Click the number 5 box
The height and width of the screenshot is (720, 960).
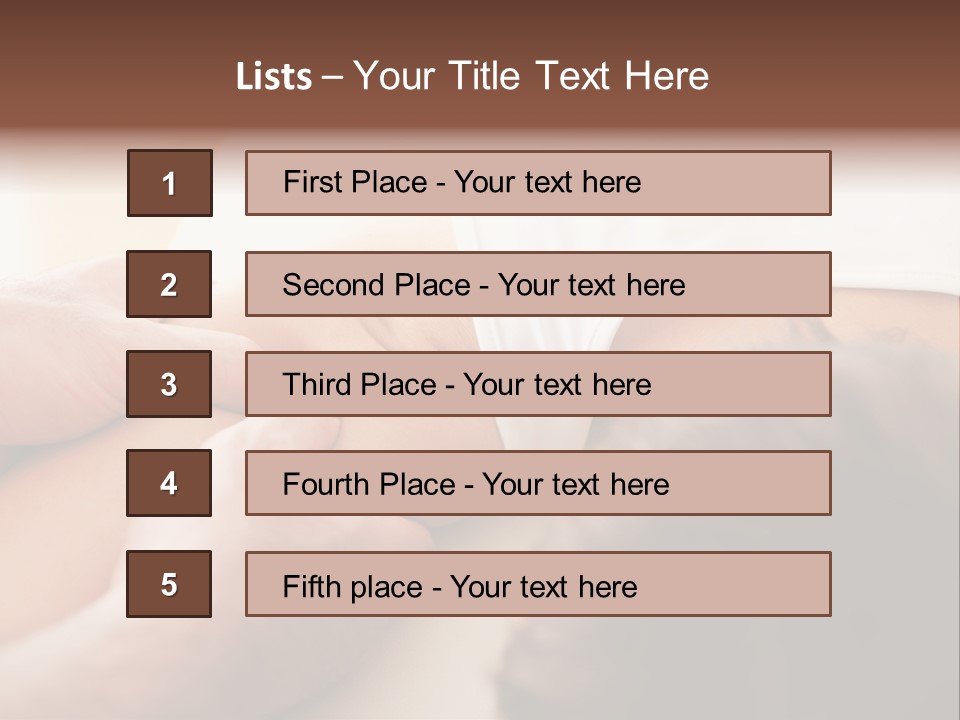[169, 584]
